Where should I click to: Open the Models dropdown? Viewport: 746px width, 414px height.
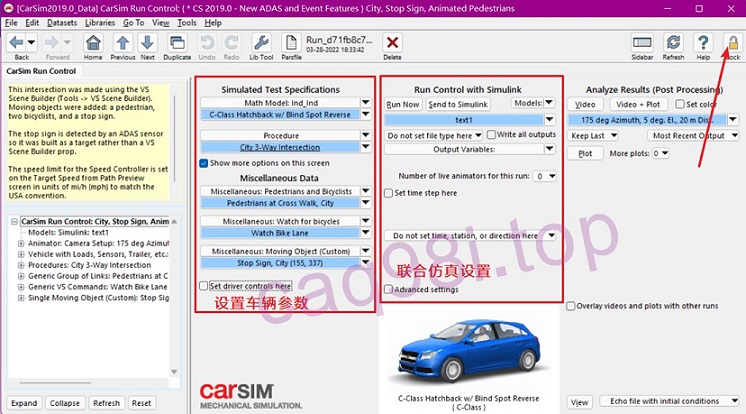[x=533, y=103]
